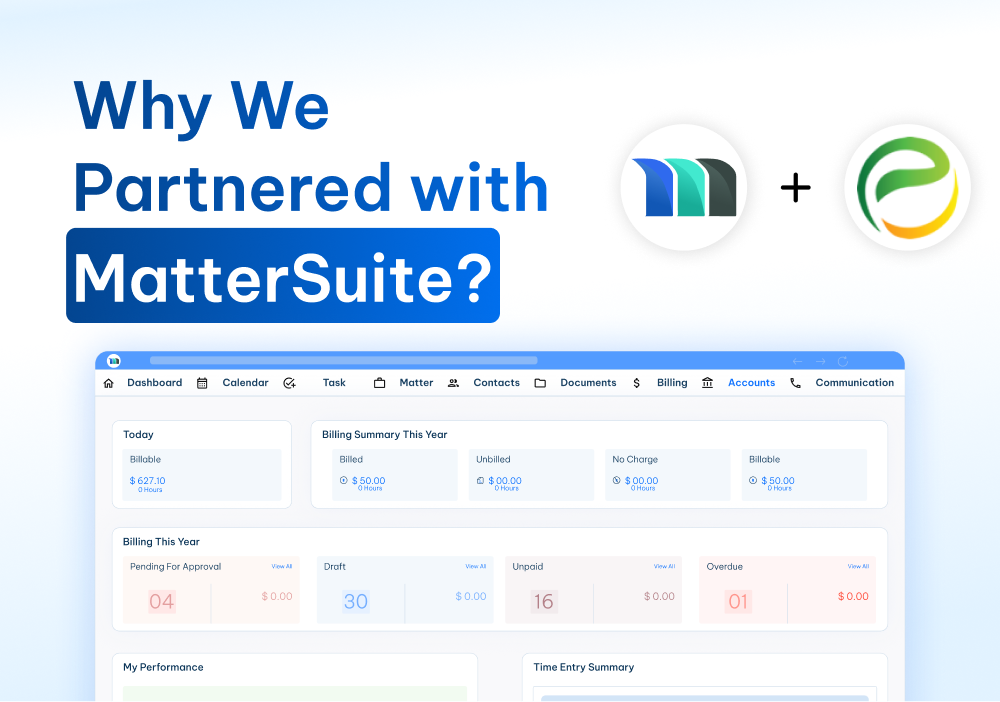1000x702 pixels.
Task: Click the Task checkmark icon
Action: point(289,383)
